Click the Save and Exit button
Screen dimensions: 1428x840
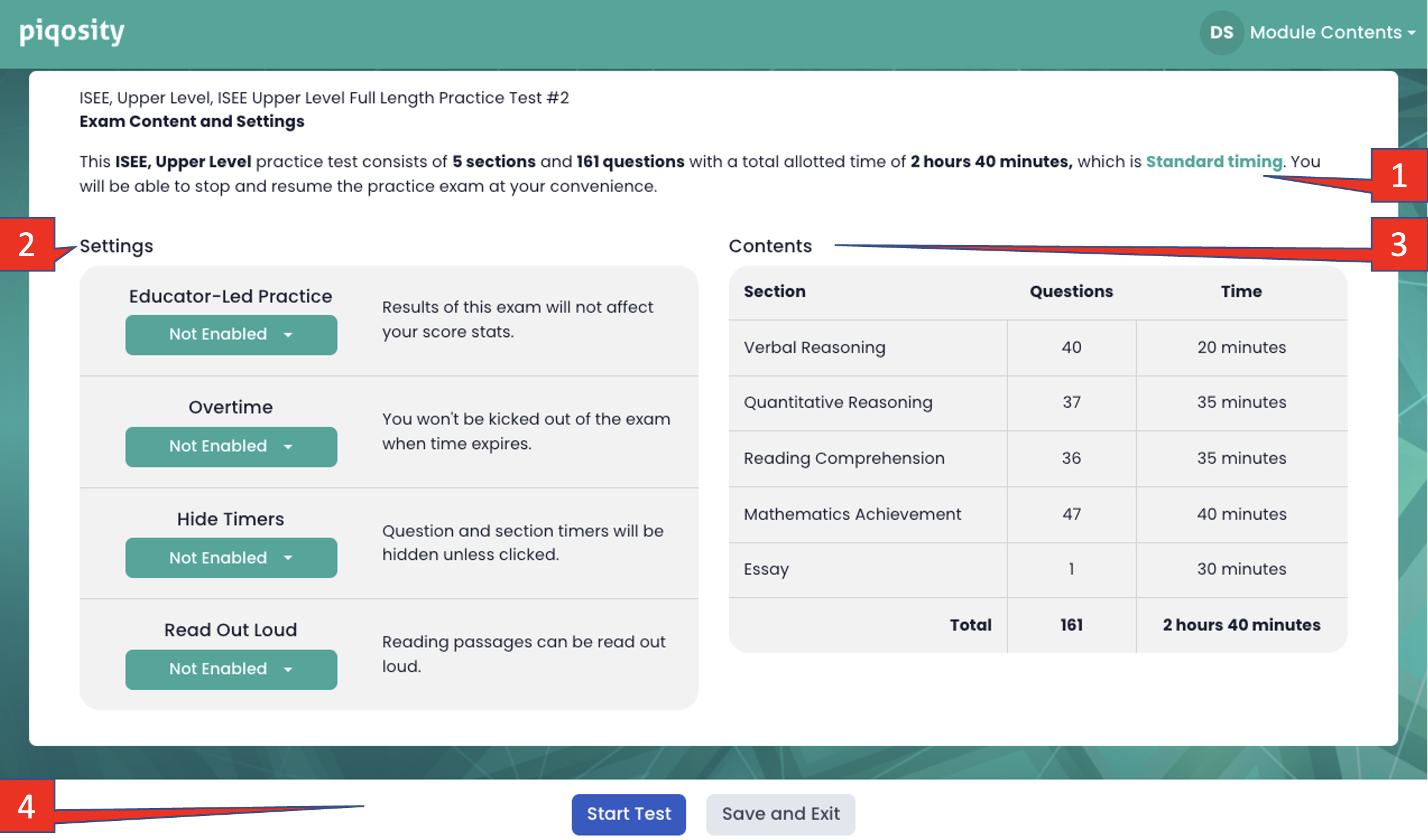click(781, 814)
